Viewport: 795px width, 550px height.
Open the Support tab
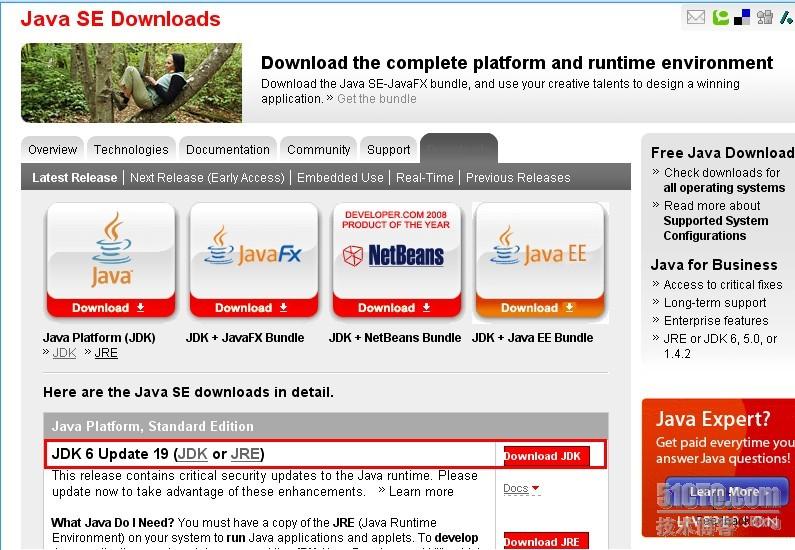388,150
